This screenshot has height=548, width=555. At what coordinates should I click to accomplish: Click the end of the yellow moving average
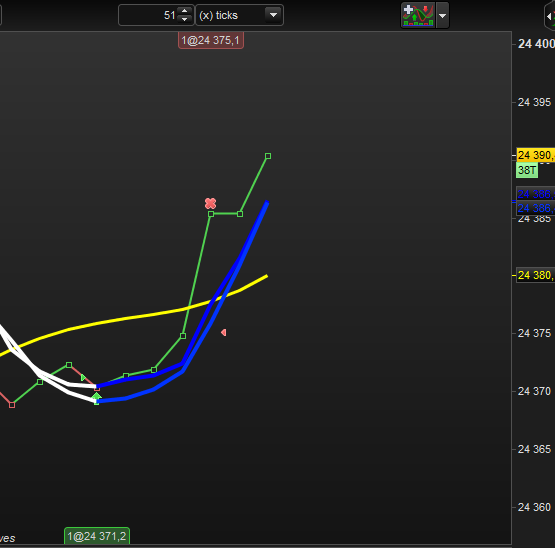tap(266, 276)
